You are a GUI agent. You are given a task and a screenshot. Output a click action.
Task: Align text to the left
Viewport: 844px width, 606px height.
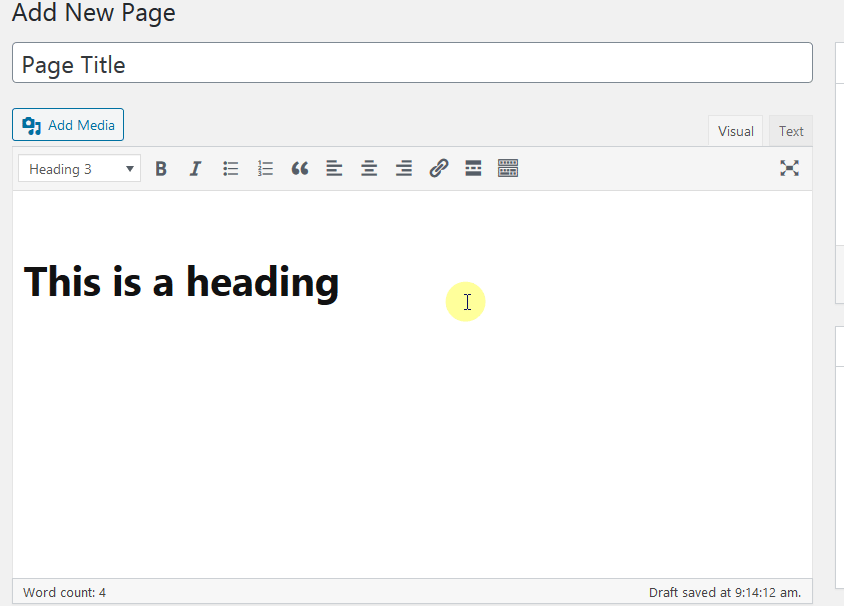coord(334,168)
